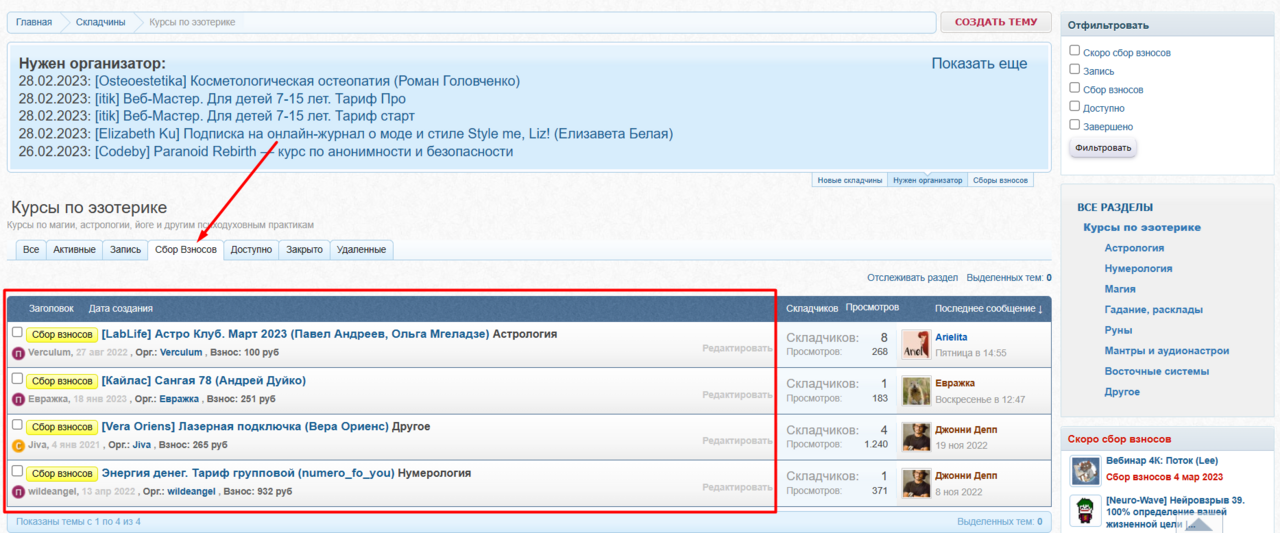
Task: Open Arielita's avatar thumbnail
Action: (x=916, y=345)
